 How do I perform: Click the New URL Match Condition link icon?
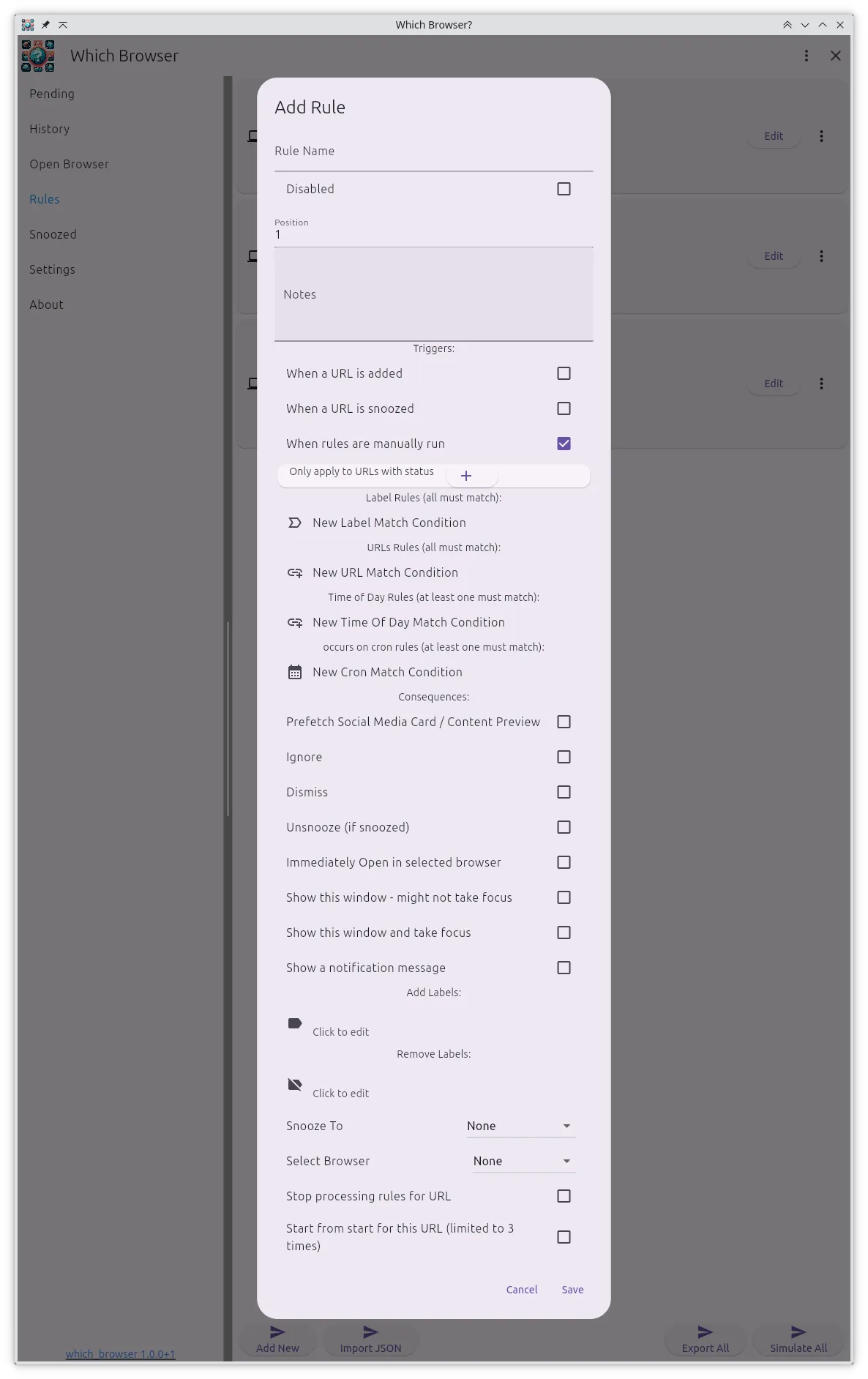coord(295,572)
